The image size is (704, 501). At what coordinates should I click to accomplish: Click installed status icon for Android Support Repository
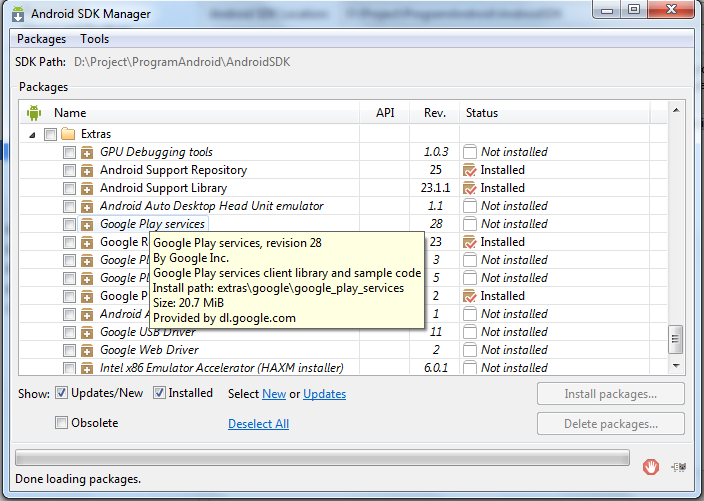click(x=470, y=171)
